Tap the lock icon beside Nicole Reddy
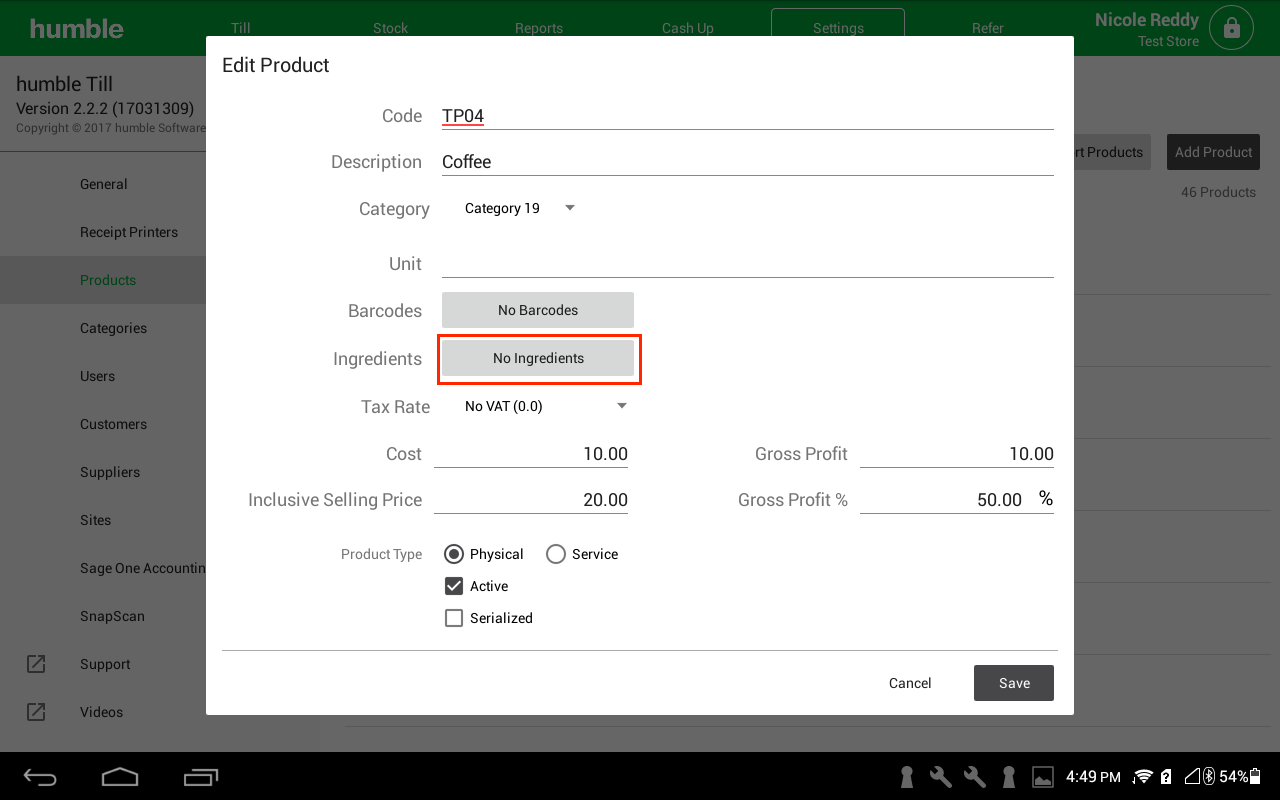Image resolution: width=1280 pixels, height=800 pixels. coord(1231,28)
